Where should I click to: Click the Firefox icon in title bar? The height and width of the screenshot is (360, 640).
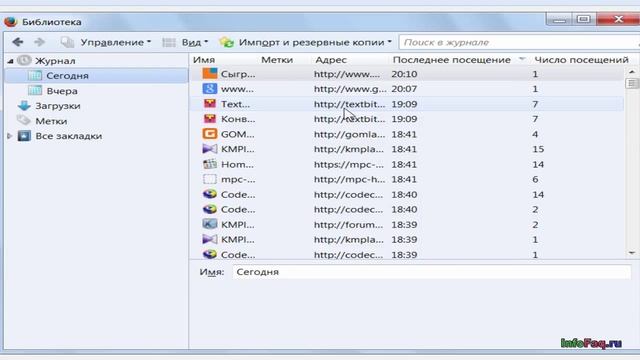click(x=11, y=21)
